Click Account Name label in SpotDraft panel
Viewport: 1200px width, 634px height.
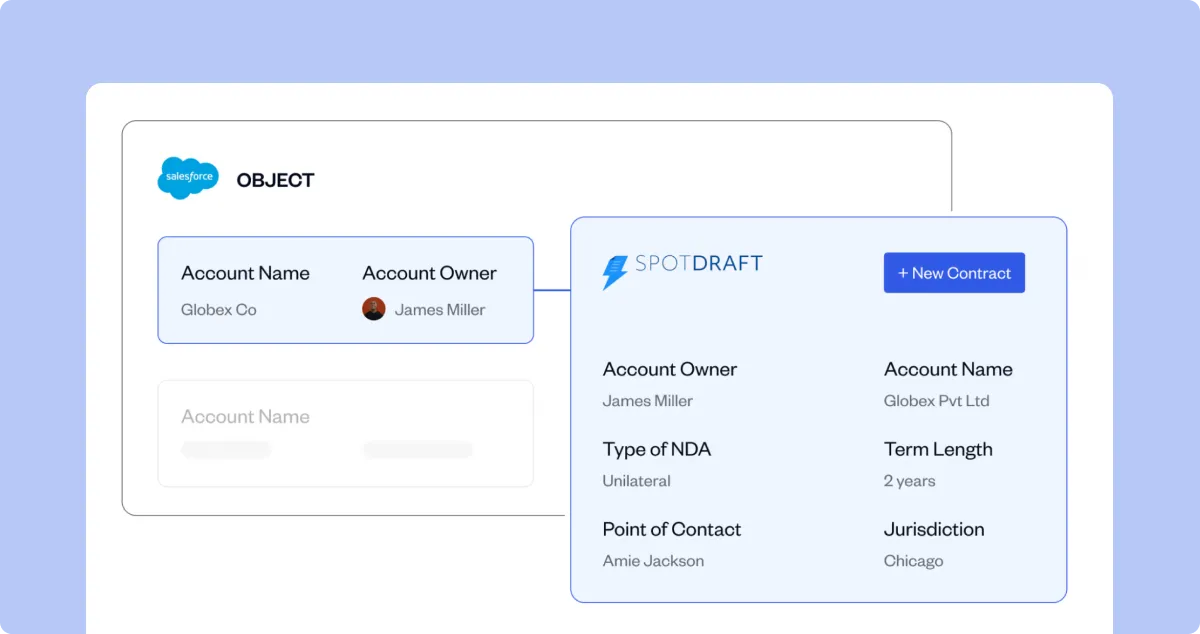point(948,369)
